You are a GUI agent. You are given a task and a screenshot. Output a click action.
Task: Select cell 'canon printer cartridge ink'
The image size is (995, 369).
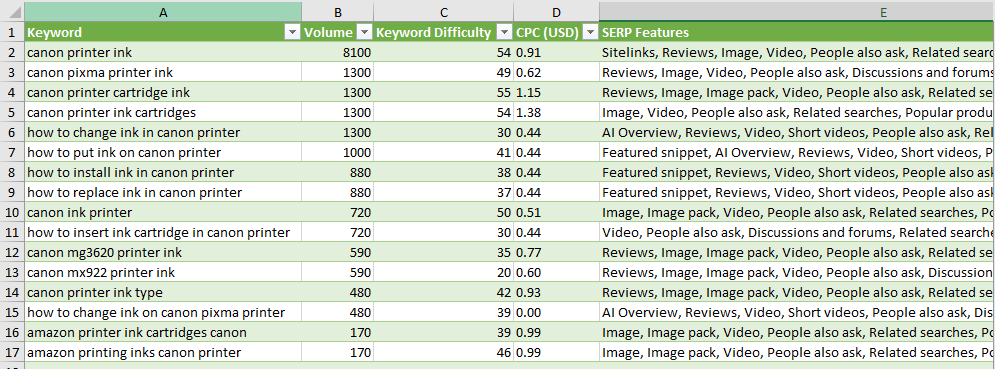click(x=163, y=93)
